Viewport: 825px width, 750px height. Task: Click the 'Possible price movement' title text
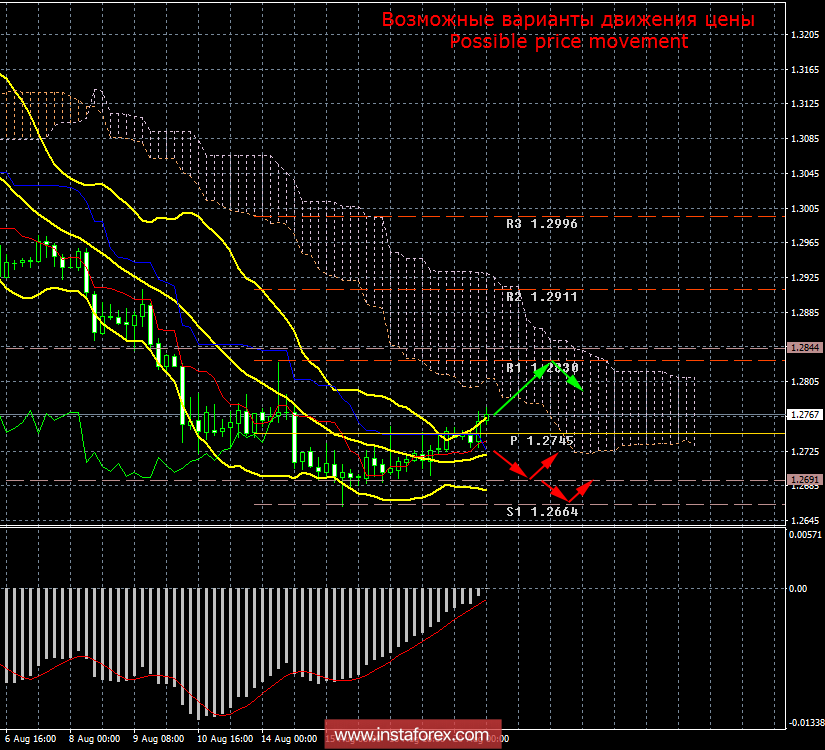click(x=569, y=41)
